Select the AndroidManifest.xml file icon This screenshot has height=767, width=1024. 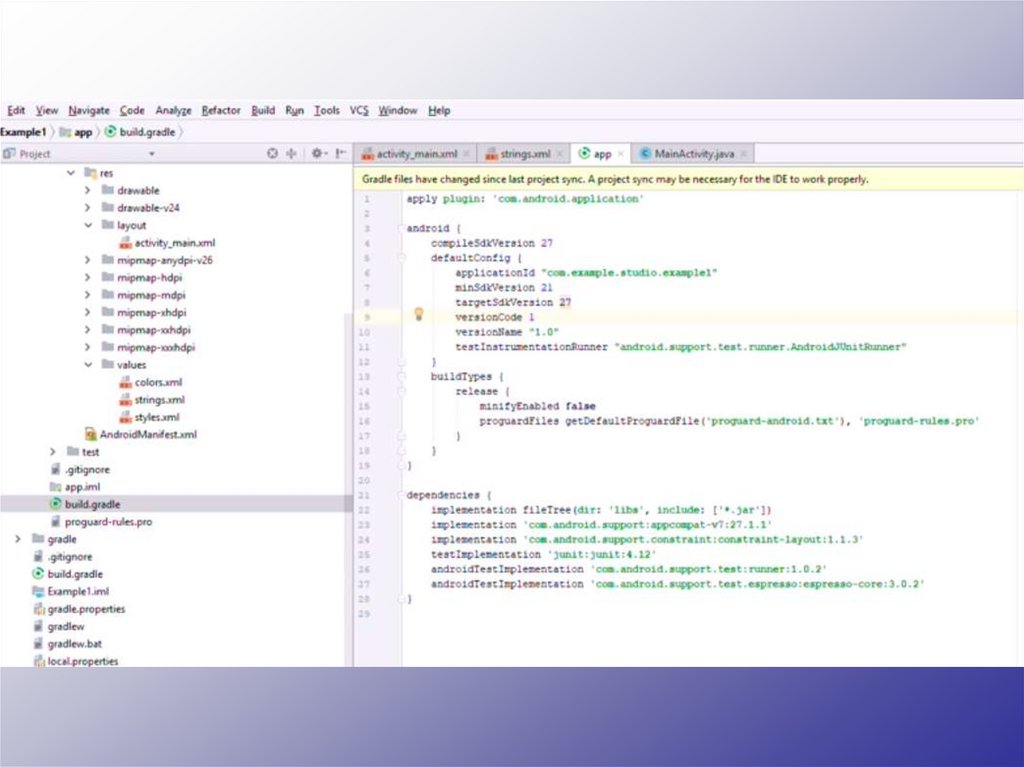(x=90, y=435)
